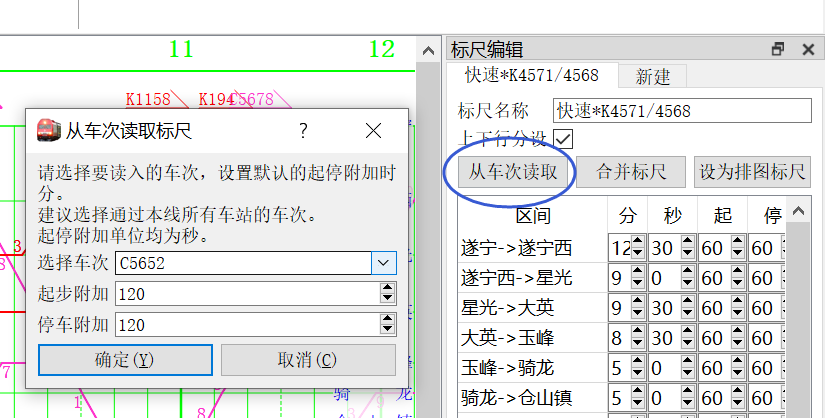Expand the 选择车次 dropdown arrow
The width and height of the screenshot is (825, 418).
pos(384,263)
